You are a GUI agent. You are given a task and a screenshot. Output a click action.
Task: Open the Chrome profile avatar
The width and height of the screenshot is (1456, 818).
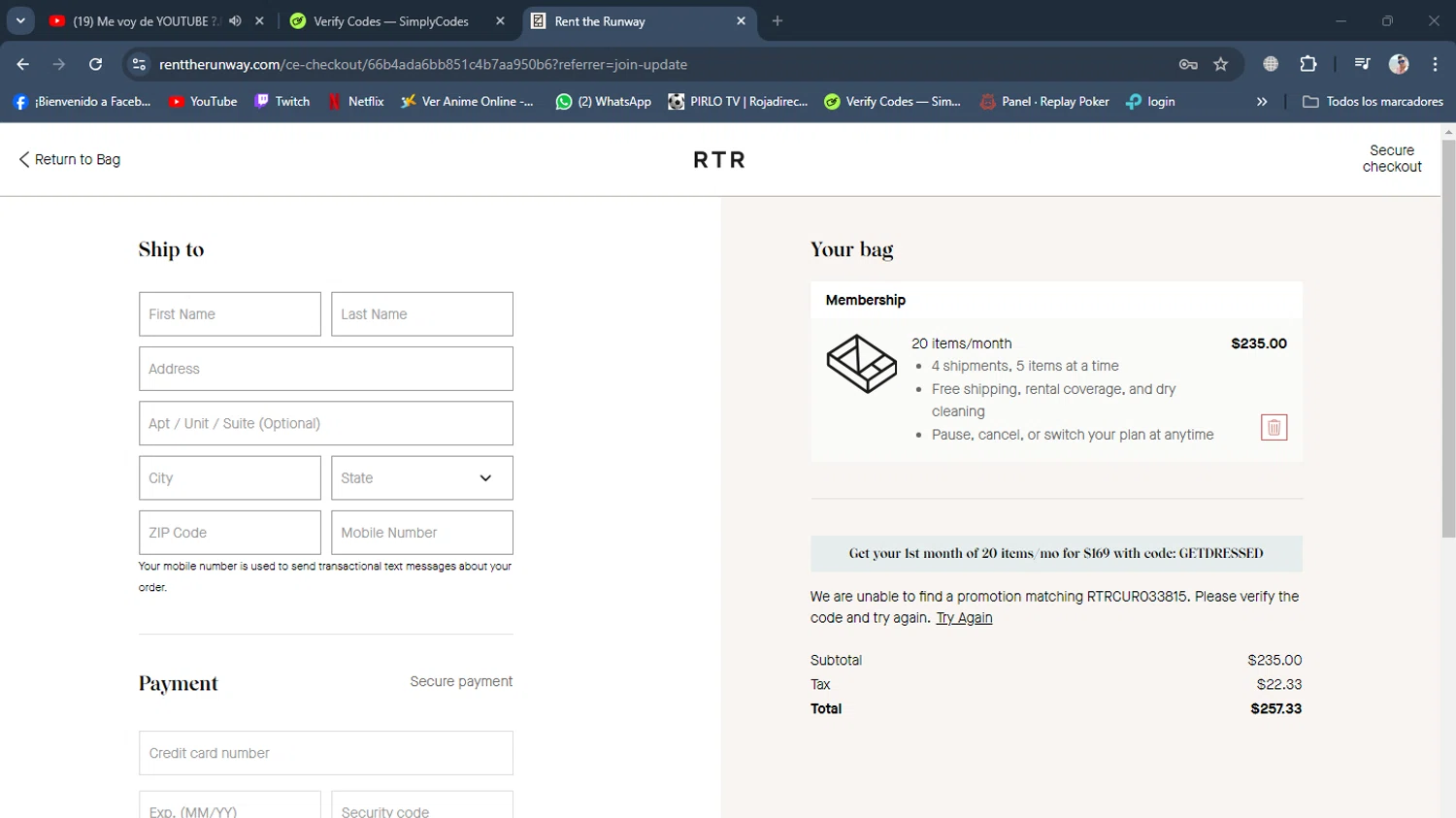(x=1399, y=64)
